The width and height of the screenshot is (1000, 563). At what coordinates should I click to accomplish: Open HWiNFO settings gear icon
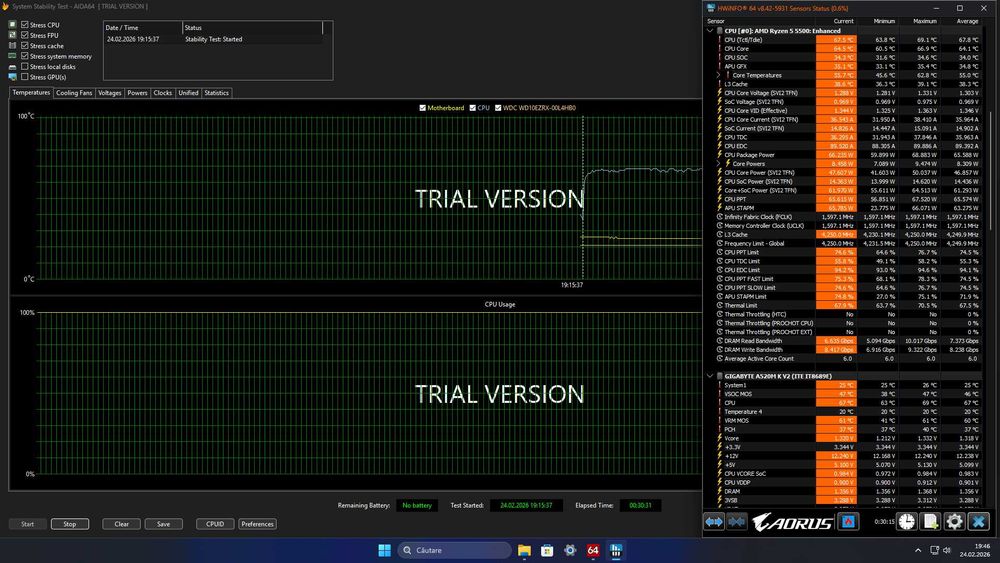point(954,522)
